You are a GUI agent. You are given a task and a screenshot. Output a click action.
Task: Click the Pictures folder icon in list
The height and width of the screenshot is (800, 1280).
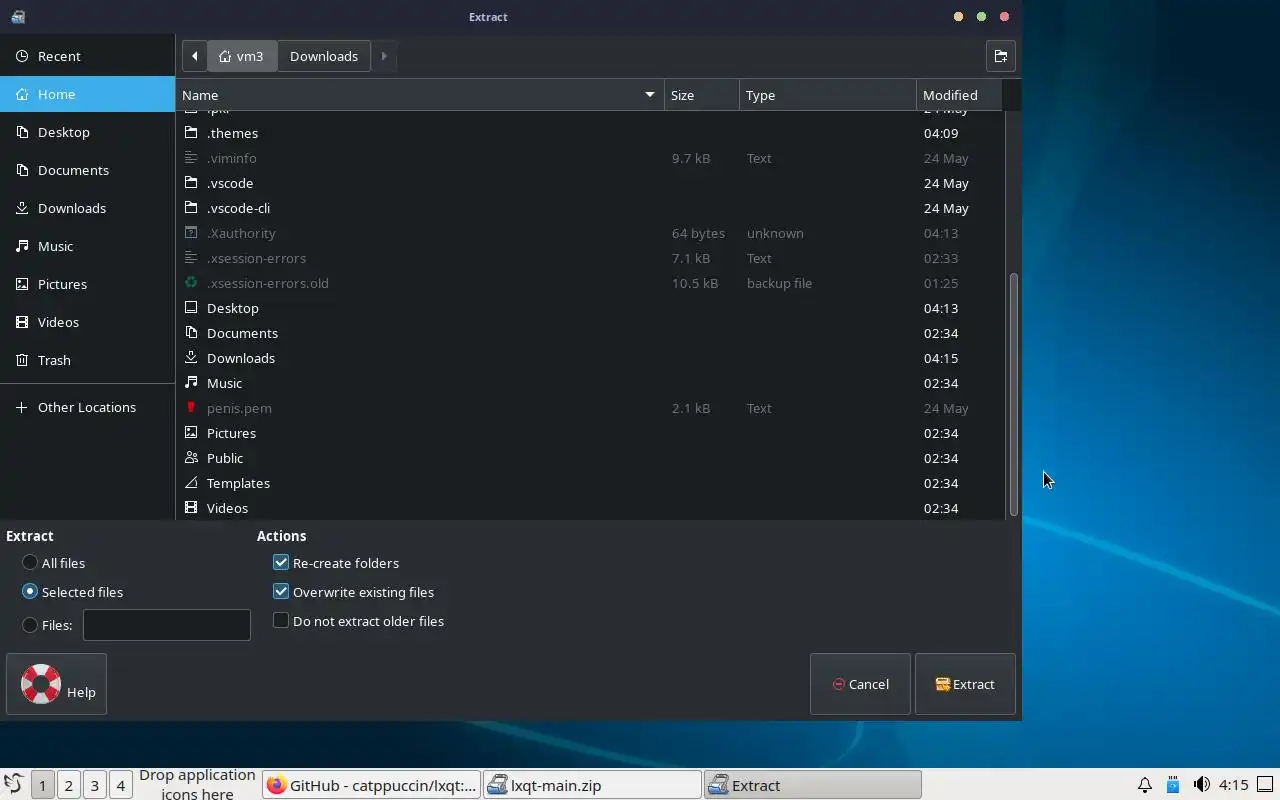pos(191,433)
